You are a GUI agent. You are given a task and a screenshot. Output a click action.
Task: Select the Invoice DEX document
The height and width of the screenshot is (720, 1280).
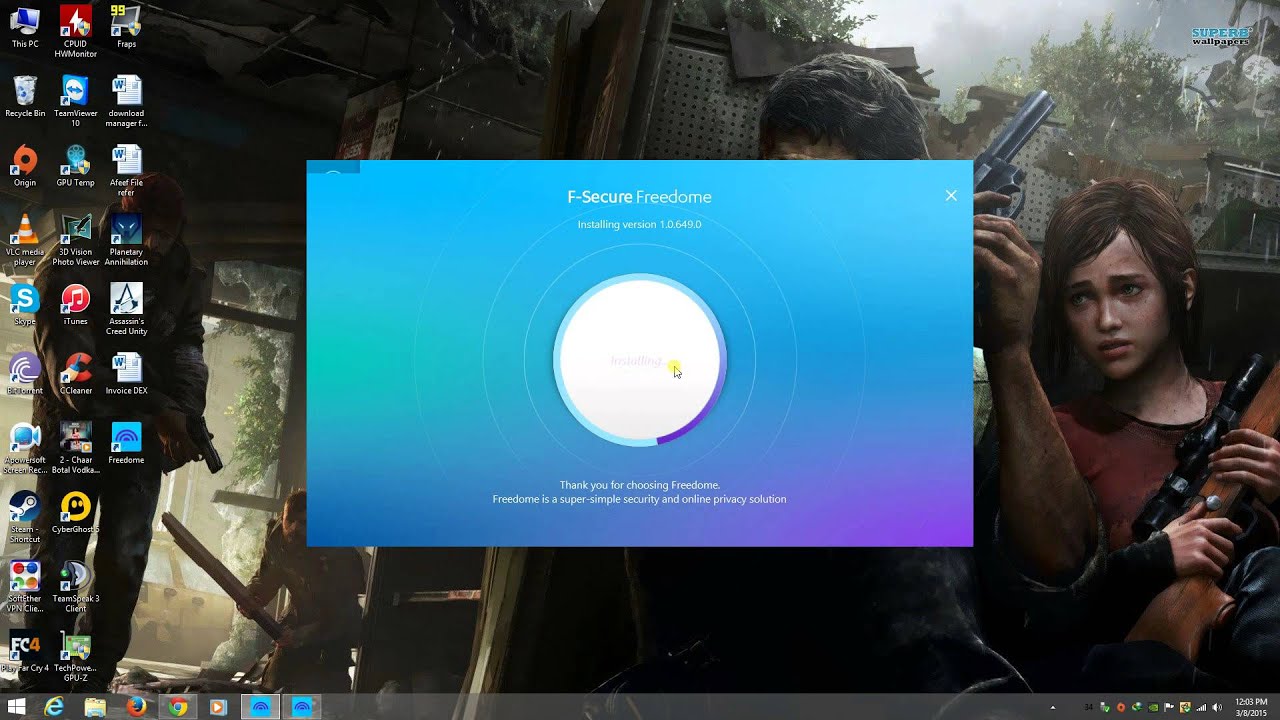[x=126, y=374]
